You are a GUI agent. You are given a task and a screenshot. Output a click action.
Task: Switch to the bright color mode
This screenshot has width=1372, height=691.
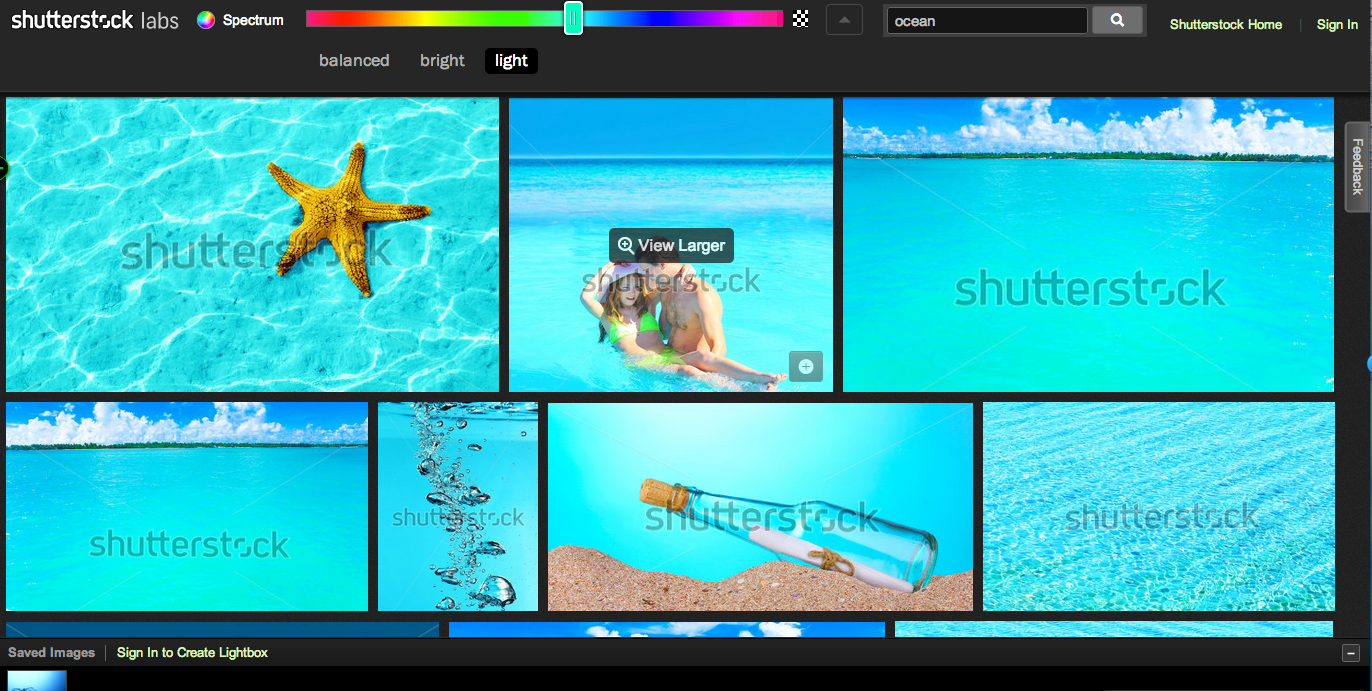point(442,61)
